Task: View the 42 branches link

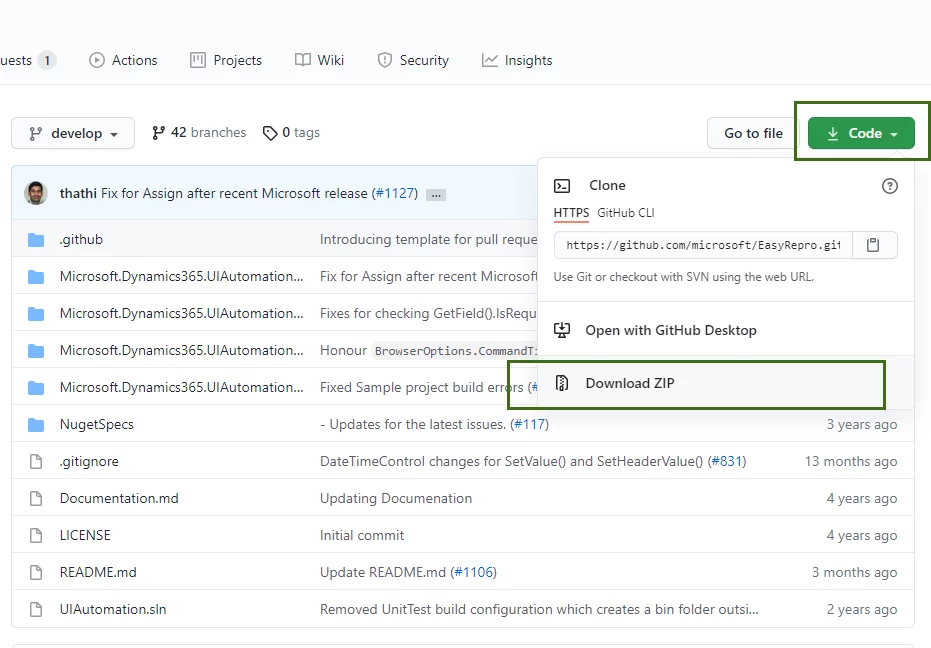Action: click(199, 132)
